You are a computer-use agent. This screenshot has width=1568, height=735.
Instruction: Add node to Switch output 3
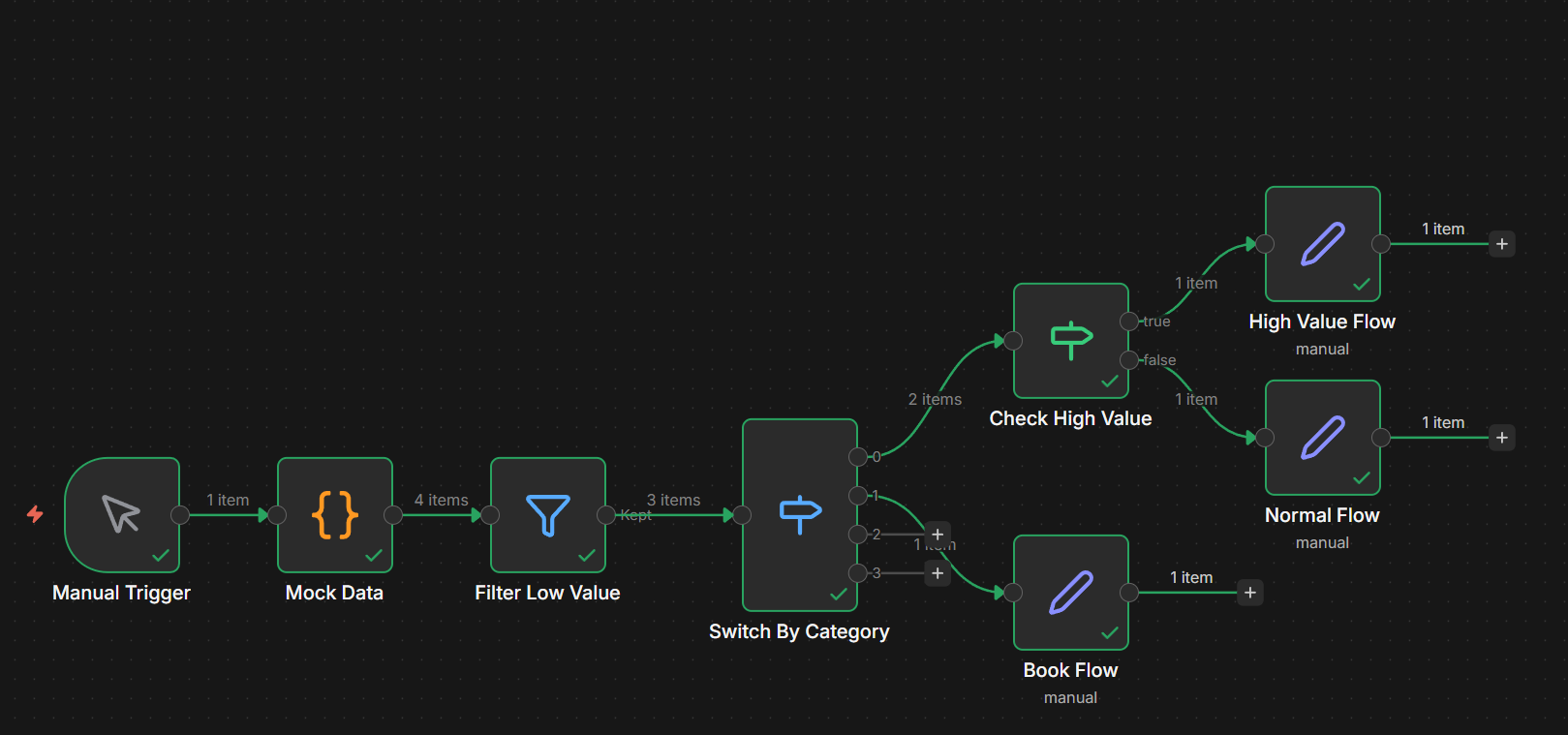(x=938, y=573)
